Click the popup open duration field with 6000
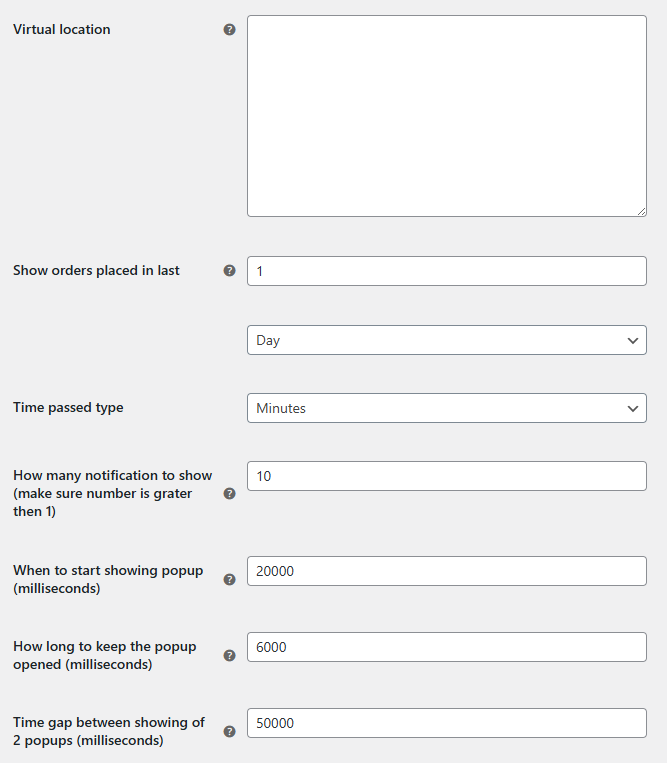This screenshot has height=763, width=667. [447, 647]
